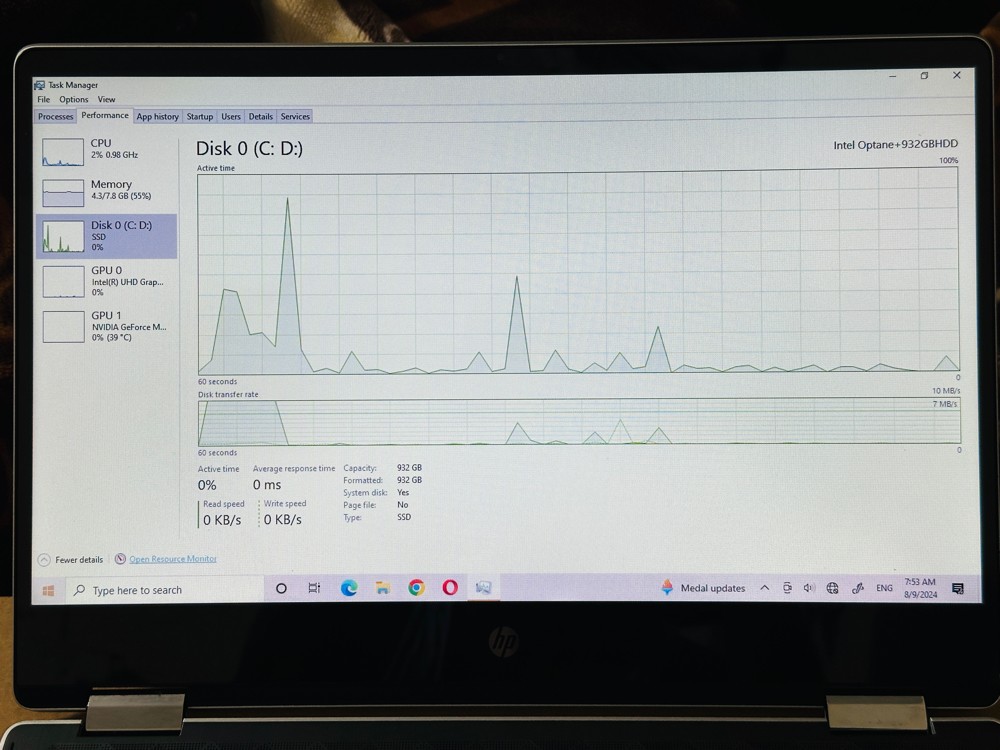Click the Task Manager title bar icon
This screenshot has width=1000, height=750.
(40, 85)
